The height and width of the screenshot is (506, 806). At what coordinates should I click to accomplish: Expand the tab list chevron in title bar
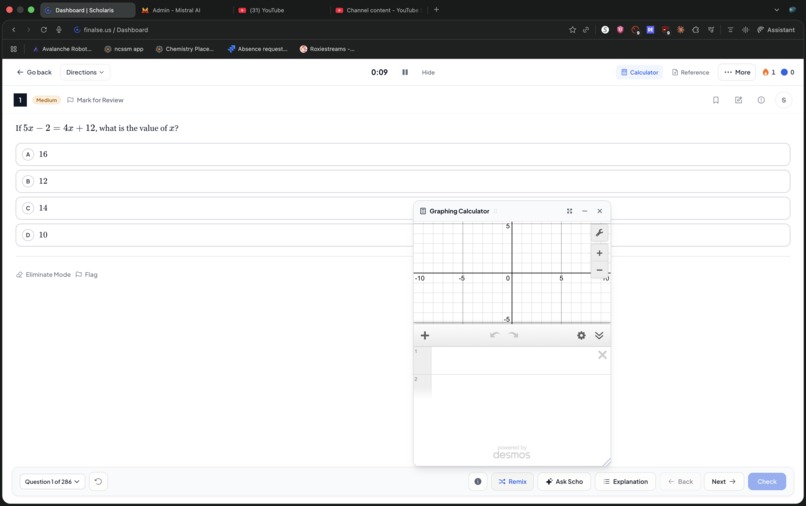(x=776, y=10)
